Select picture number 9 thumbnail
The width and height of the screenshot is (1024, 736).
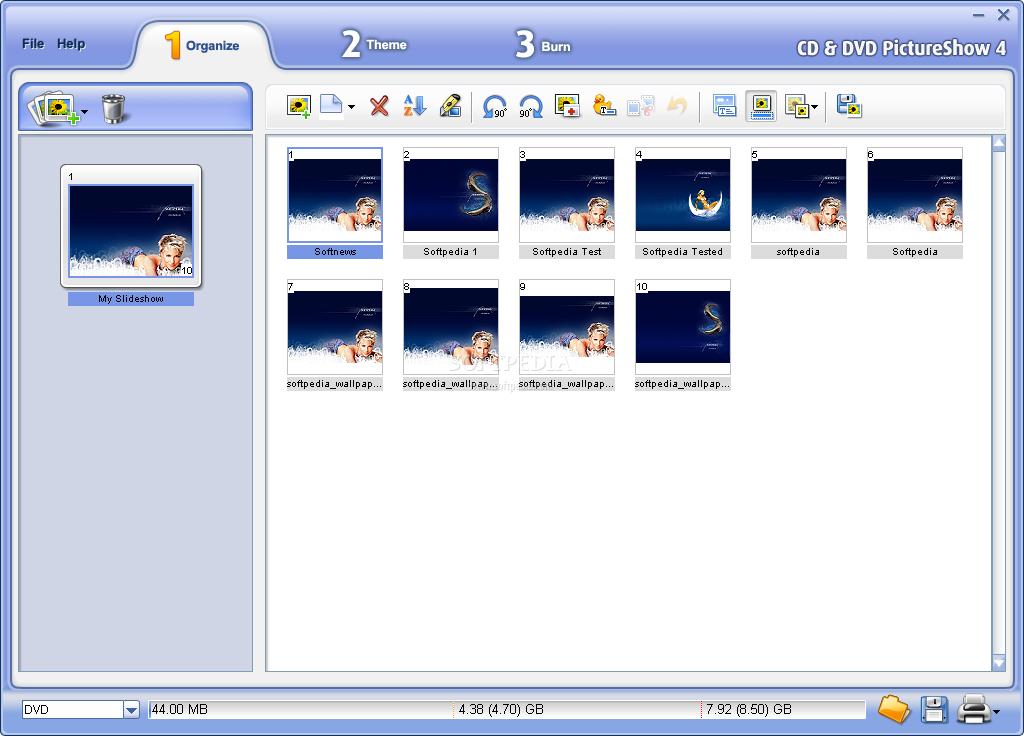click(567, 327)
